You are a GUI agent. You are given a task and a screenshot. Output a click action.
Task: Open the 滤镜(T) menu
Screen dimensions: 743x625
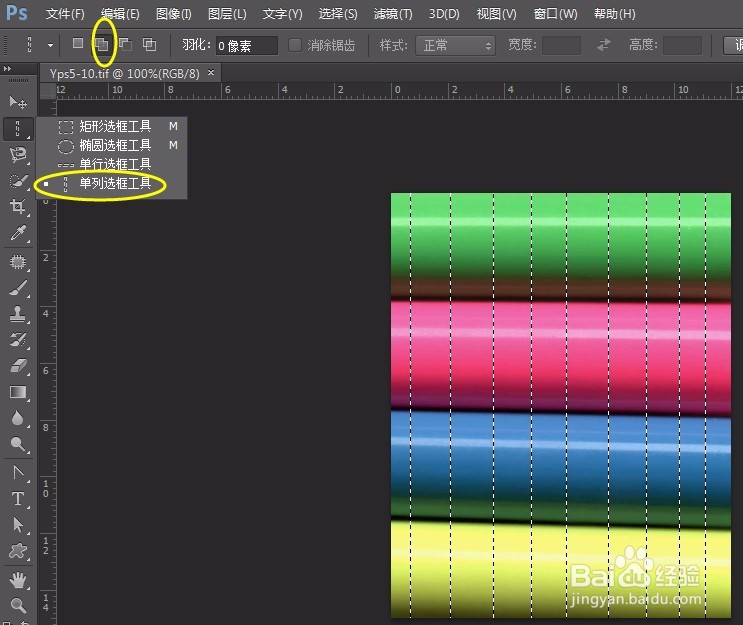(x=393, y=14)
